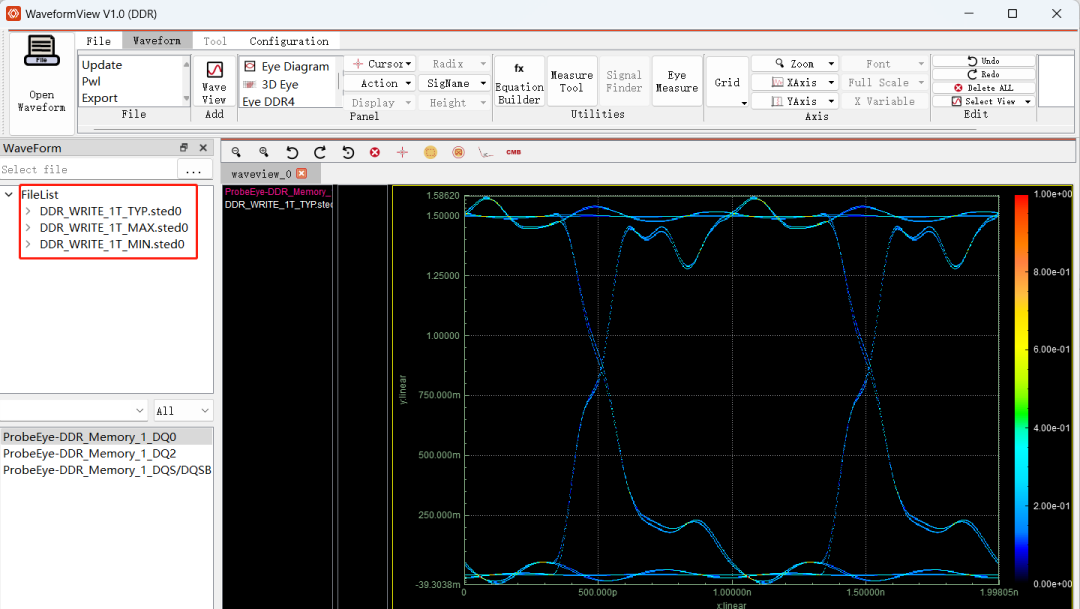Open the Action dropdown
This screenshot has height=609, width=1080.
(x=380, y=83)
